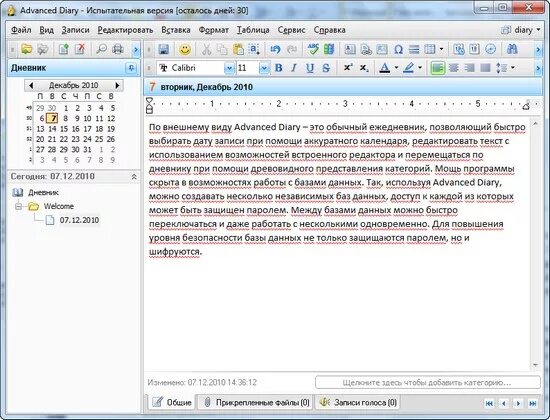Insert a smiley emoticon
This screenshot has height=420, width=550.
(x=185, y=49)
